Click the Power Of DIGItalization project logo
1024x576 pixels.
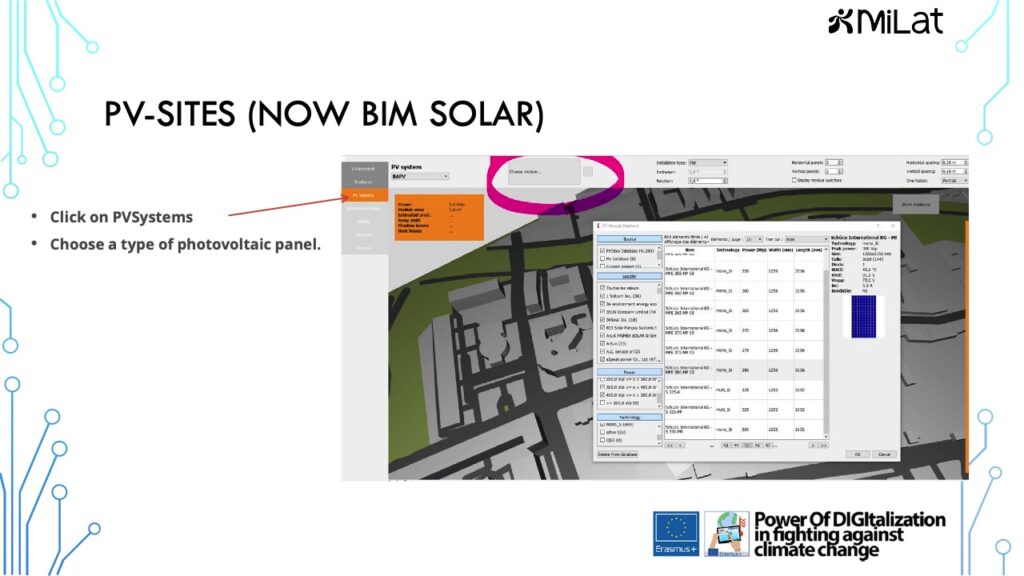pos(726,535)
